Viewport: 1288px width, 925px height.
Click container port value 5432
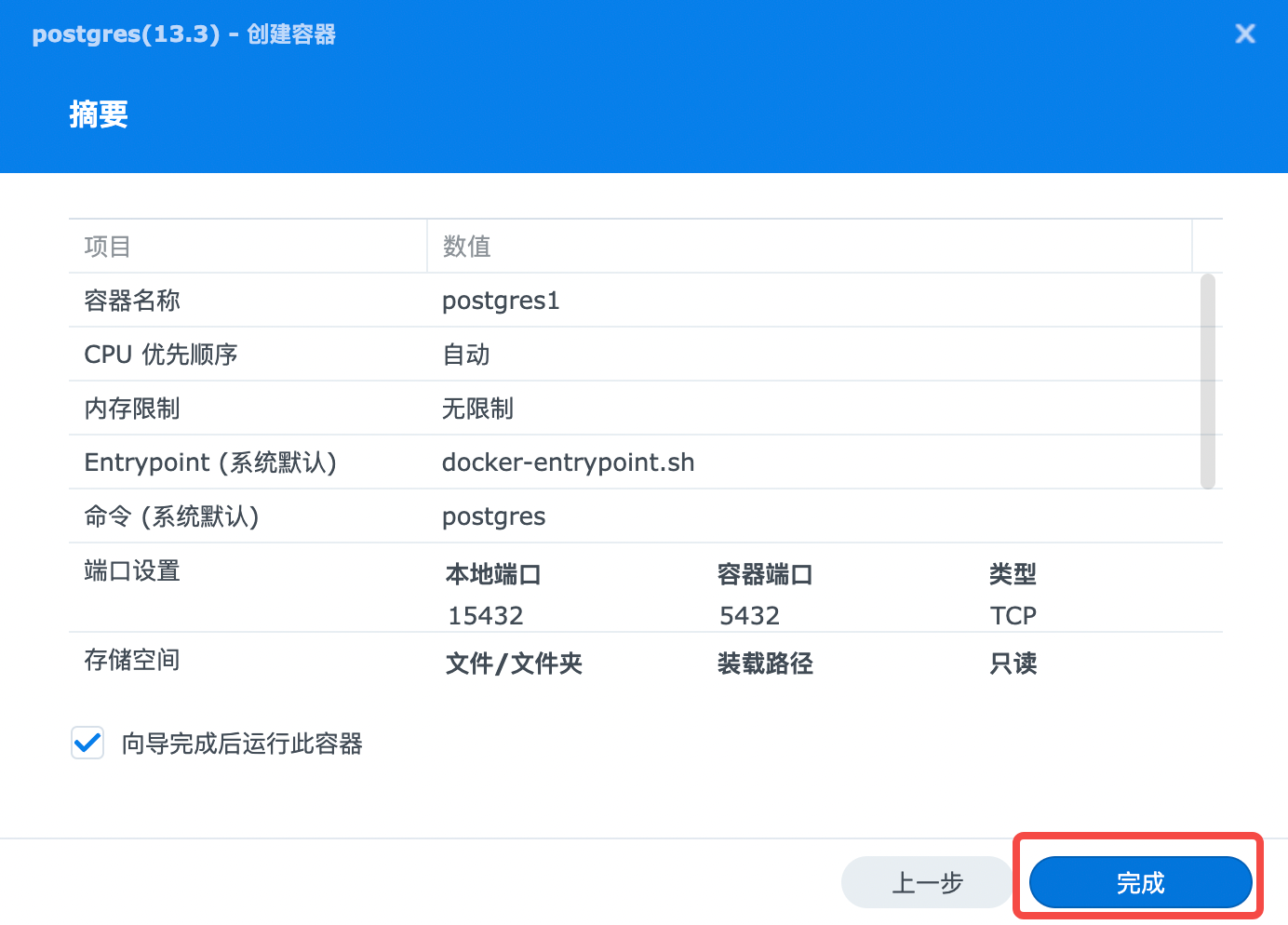tap(749, 615)
